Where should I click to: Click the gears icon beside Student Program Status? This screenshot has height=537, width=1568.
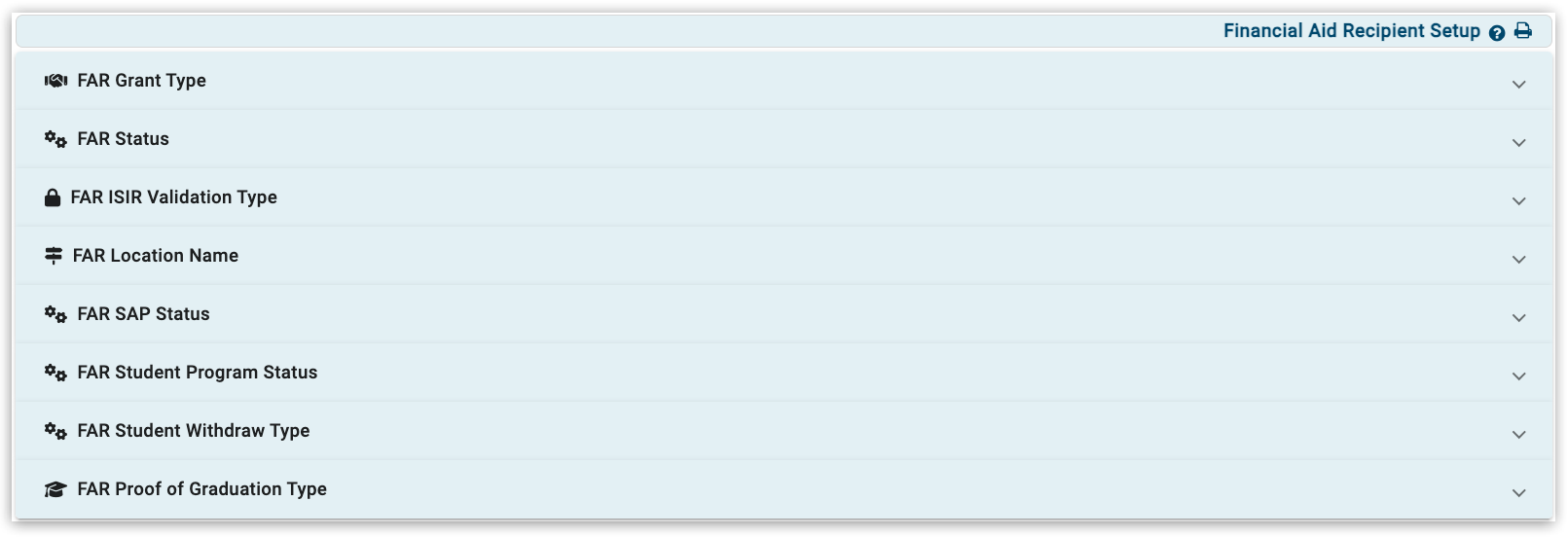tap(55, 373)
